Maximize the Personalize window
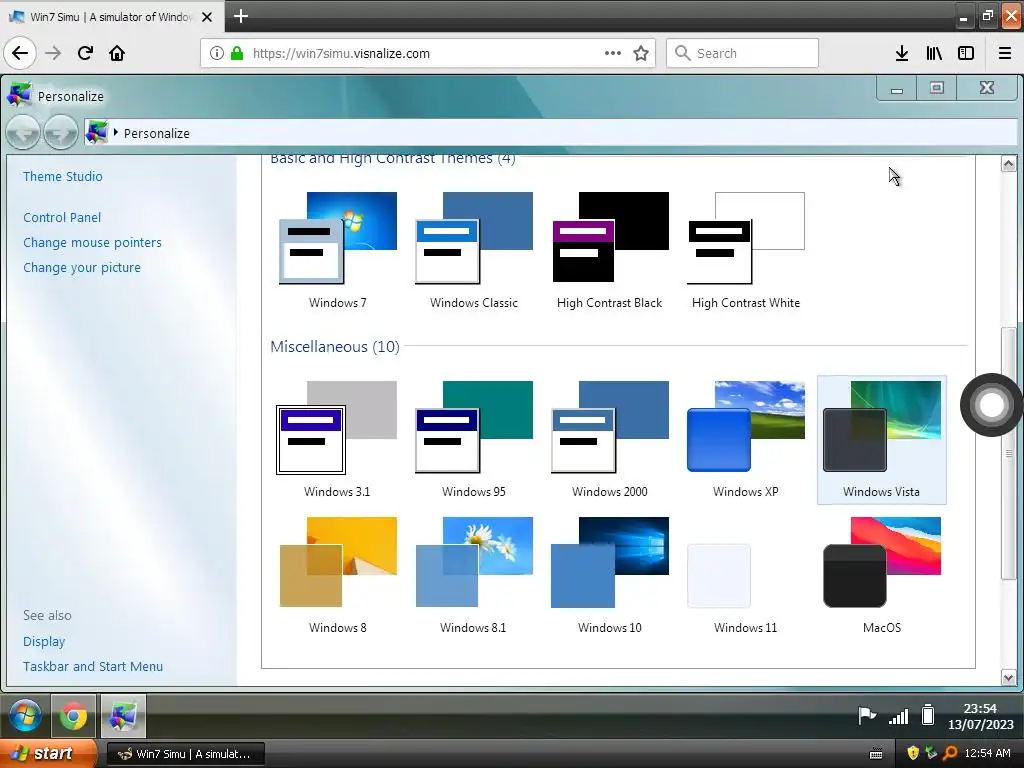 coord(936,88)
